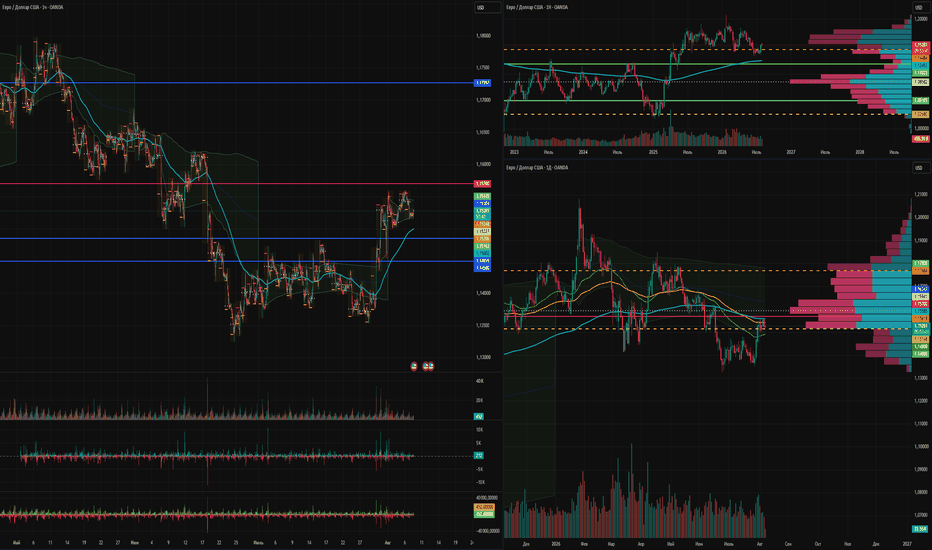Select the red volume value label on weekly chart
Image resolution: width=932 pixels, height=550 pixels.
coord(921,139)
